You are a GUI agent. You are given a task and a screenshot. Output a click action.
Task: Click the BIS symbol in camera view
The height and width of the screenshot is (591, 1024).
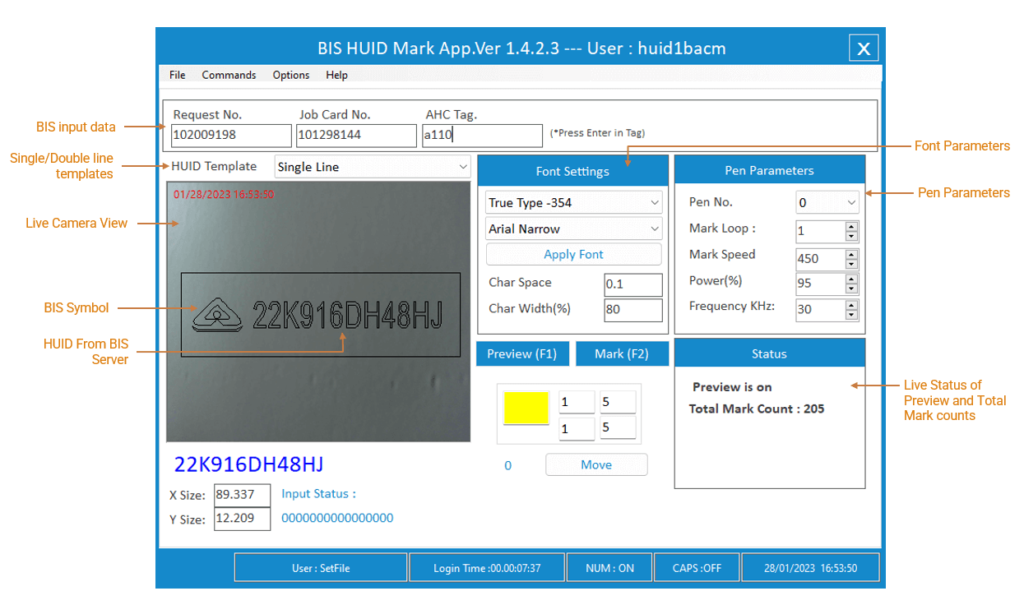pyautogui.click(x=217, y=315)
